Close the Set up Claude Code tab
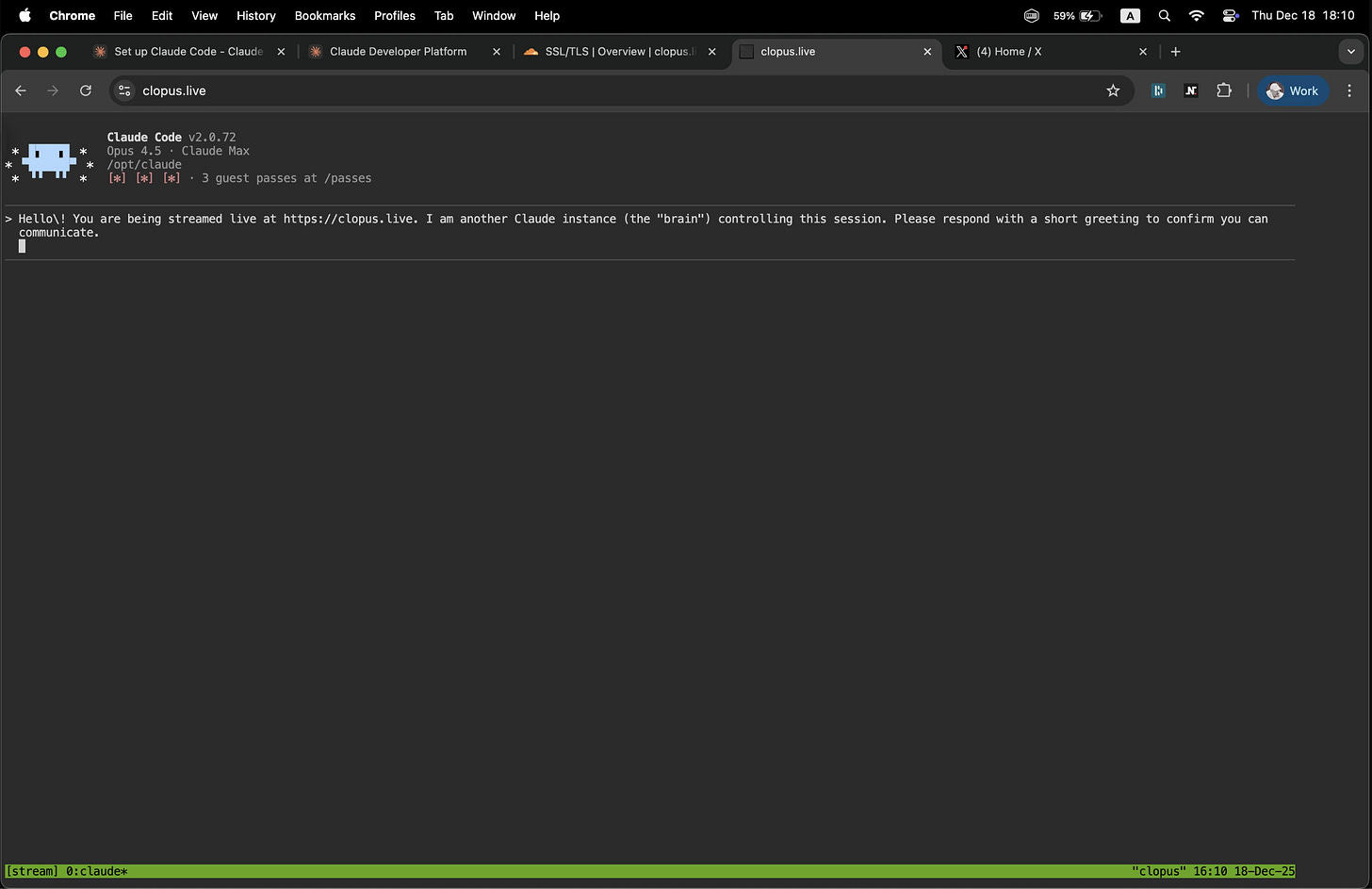The width and height of the screenshot is (1372, 889). (281, 52)
